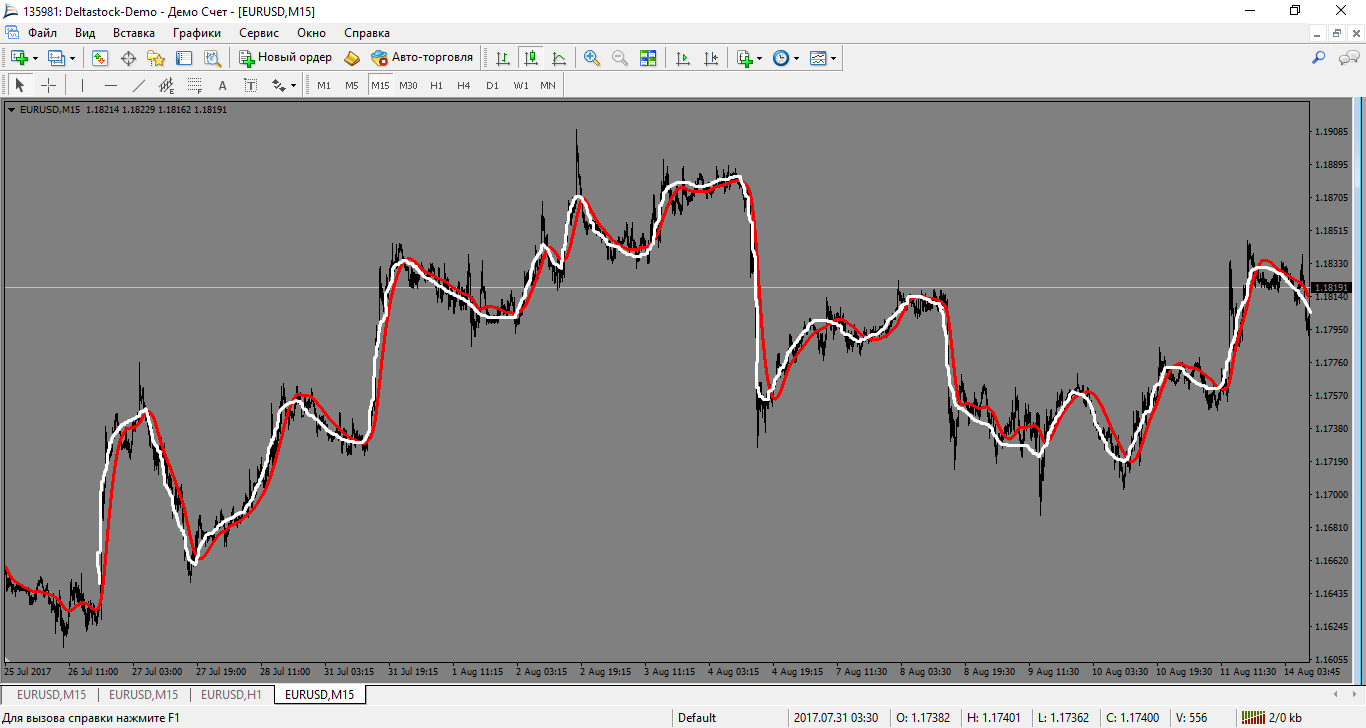Select the Horizontal Line drawing tool
The width and height of the screenshot is (1366, 728).
[111, 85]
